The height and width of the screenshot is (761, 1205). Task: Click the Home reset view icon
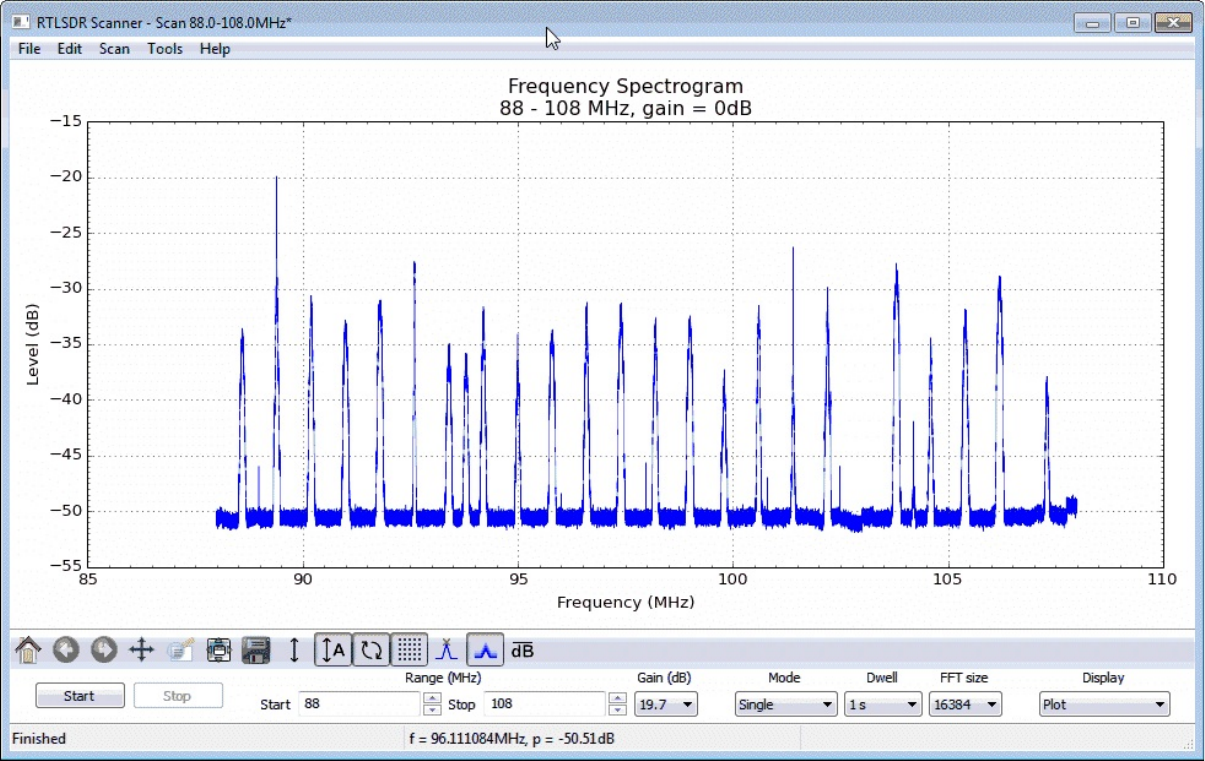coord(28,651)
